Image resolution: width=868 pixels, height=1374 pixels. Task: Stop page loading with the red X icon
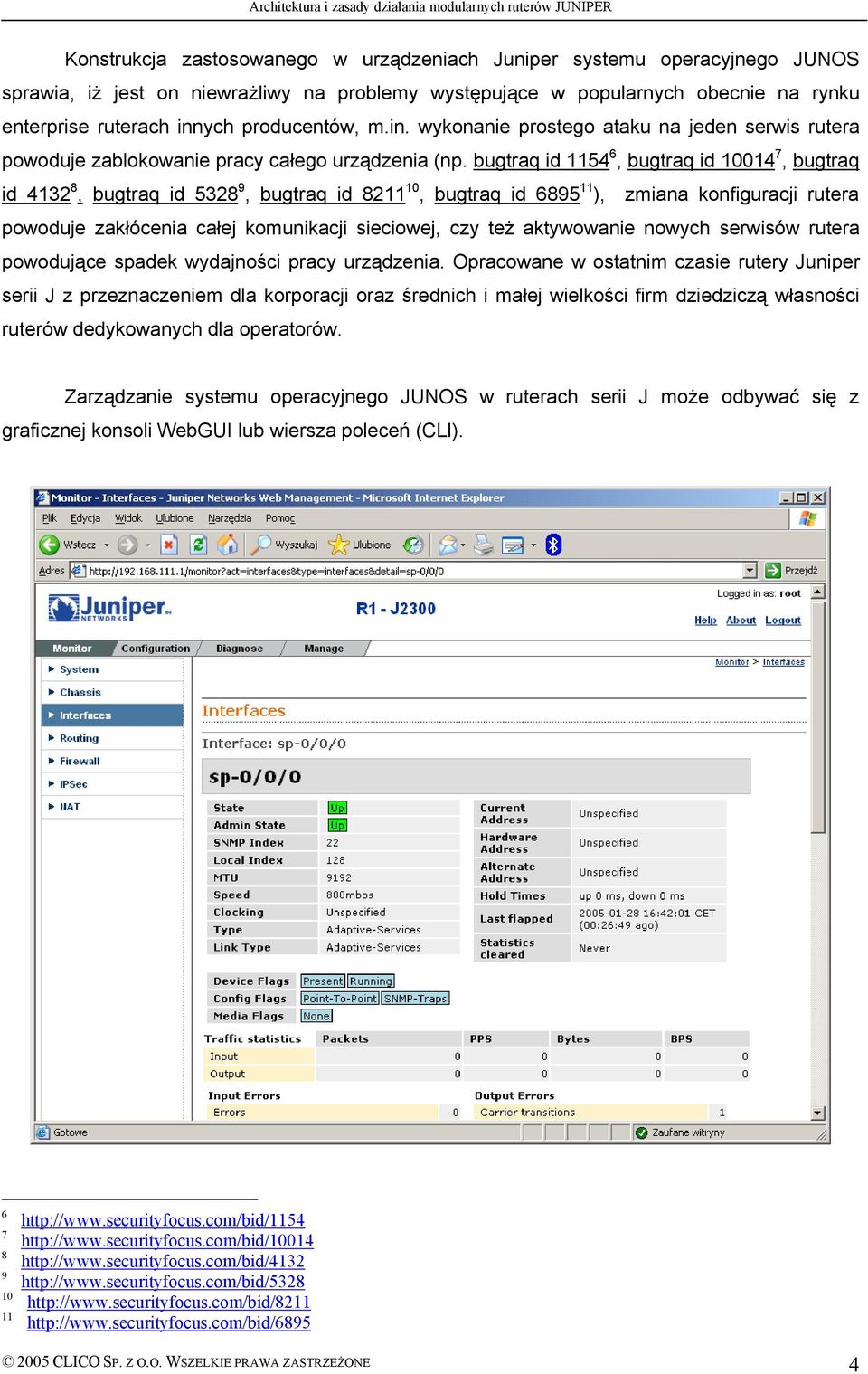[169, 545]
